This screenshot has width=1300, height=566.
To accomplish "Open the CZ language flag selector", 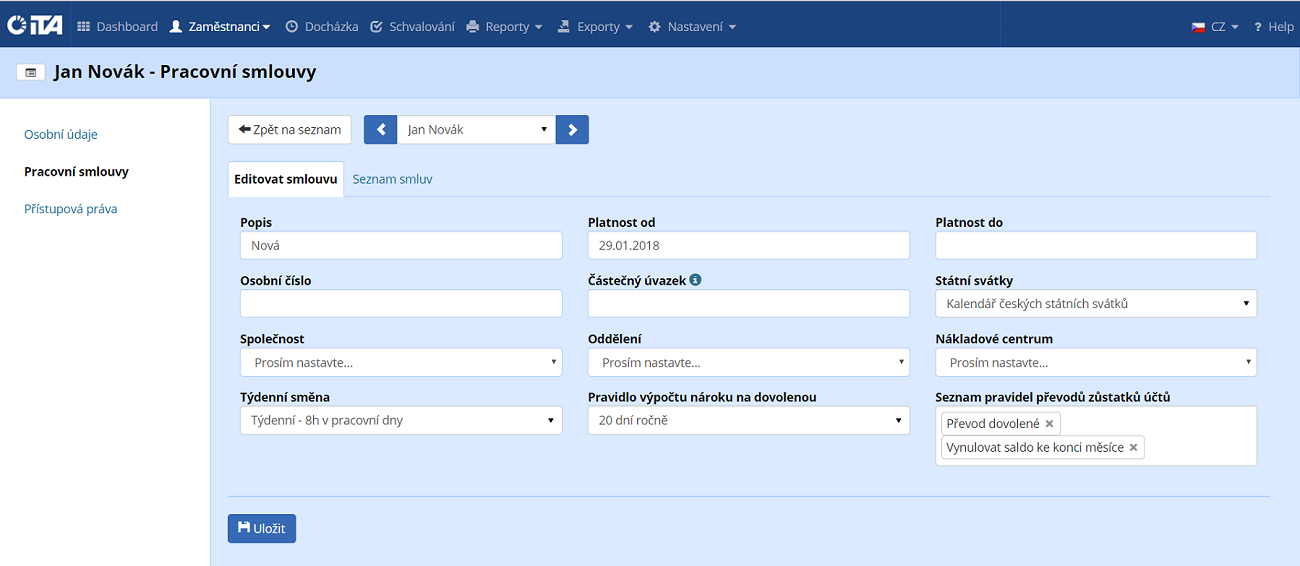I will pyautogui.click(x=1214, y=27).
